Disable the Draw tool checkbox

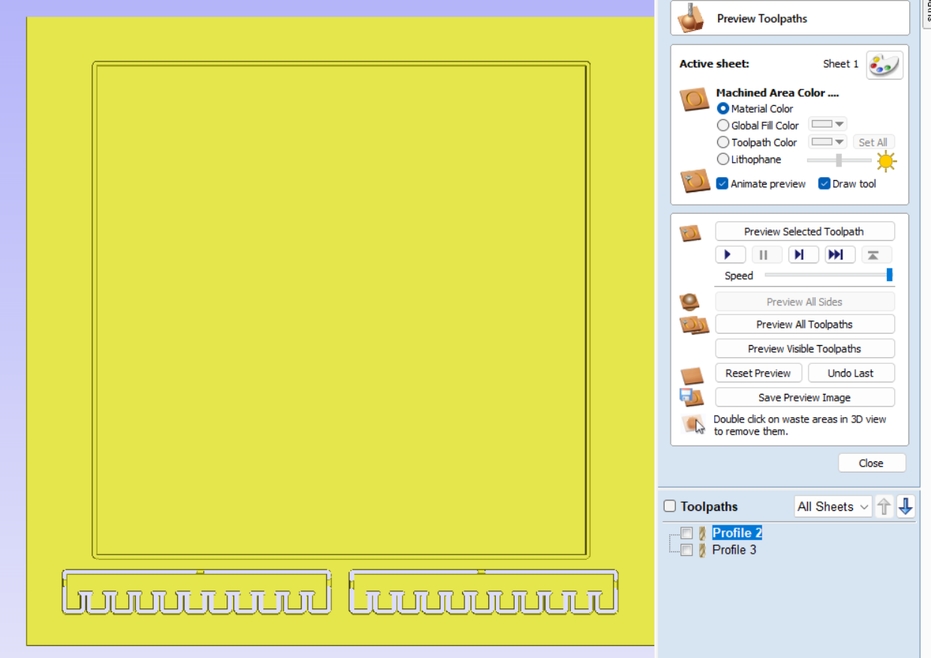(x=823, y=183)
